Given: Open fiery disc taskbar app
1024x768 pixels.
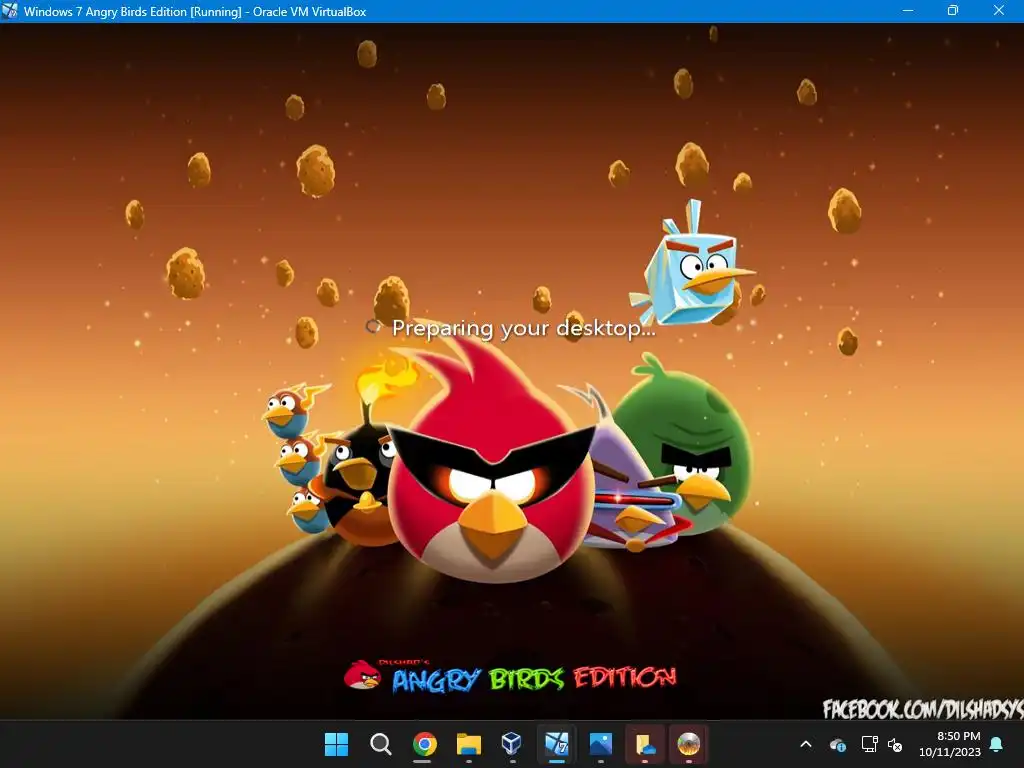Looking at the screenshot, I should (x=688, y=743).
